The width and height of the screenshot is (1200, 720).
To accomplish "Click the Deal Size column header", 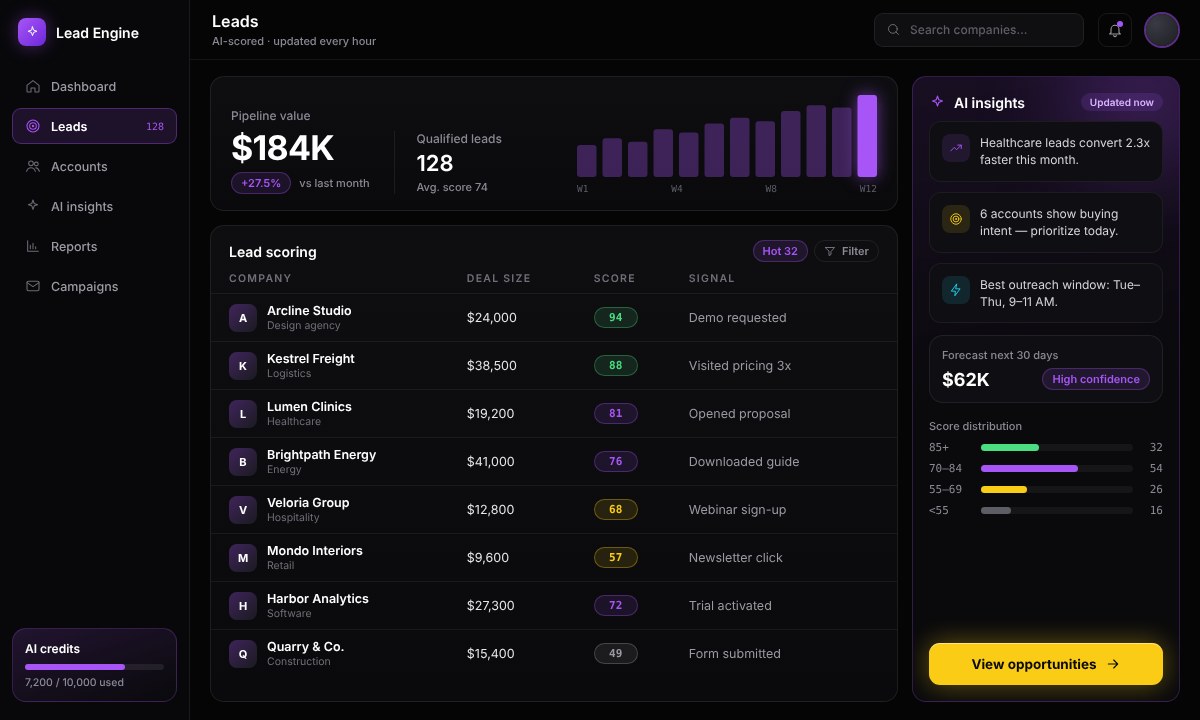I will (499, 278).
